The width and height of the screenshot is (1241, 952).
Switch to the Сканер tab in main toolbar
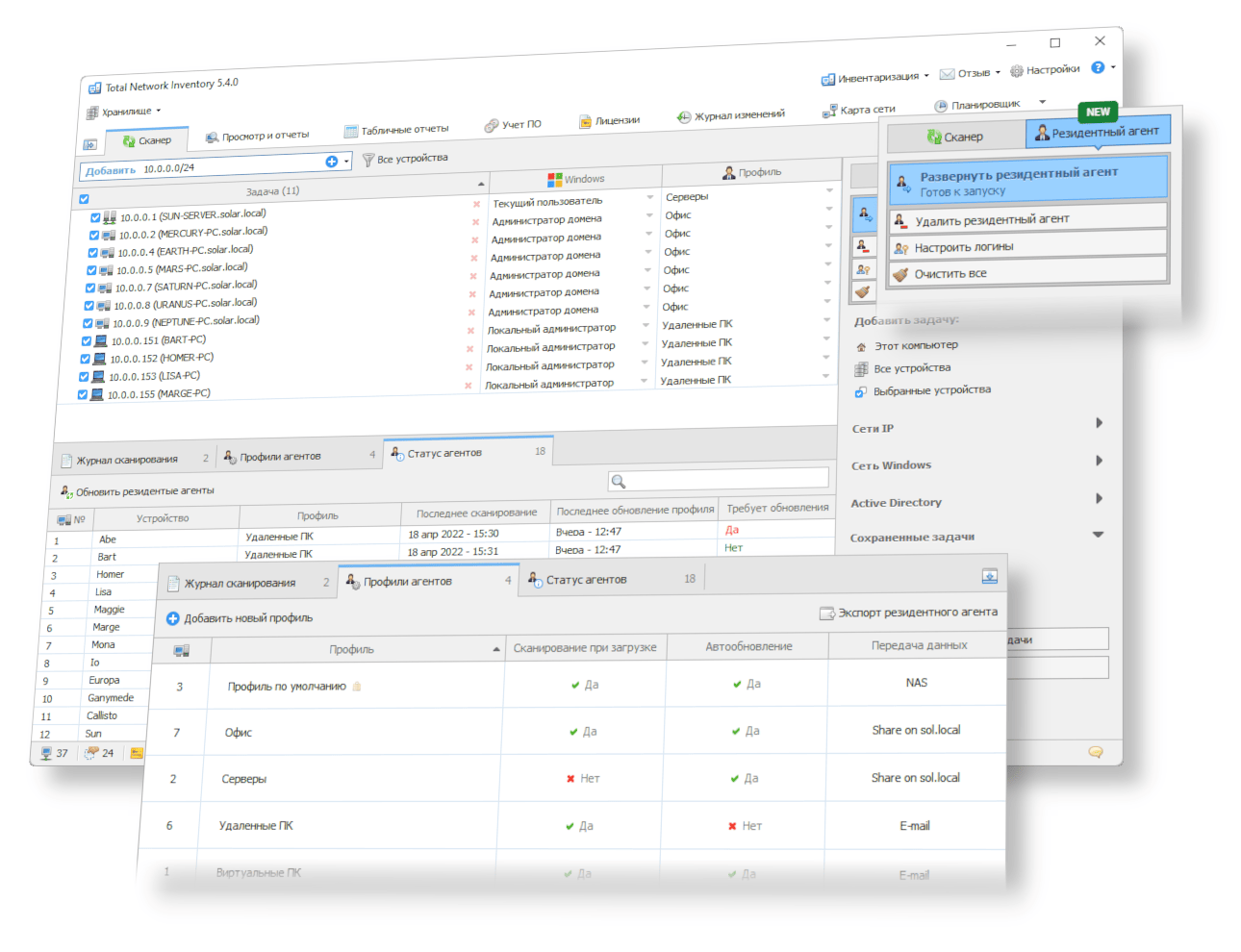tap(146, 140)
